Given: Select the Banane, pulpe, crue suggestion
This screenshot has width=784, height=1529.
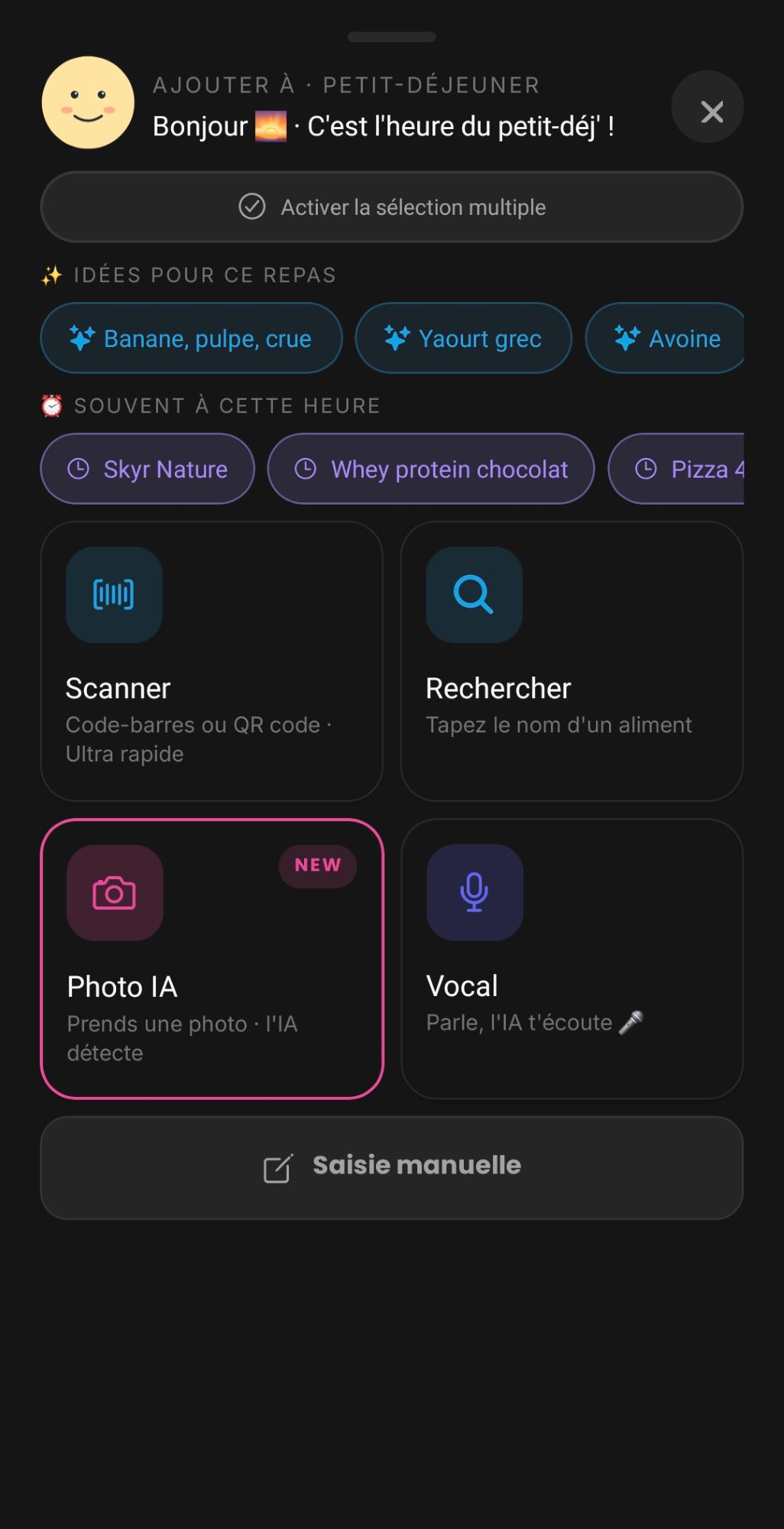Looking at the screenshot, I should tap(191, 338).
